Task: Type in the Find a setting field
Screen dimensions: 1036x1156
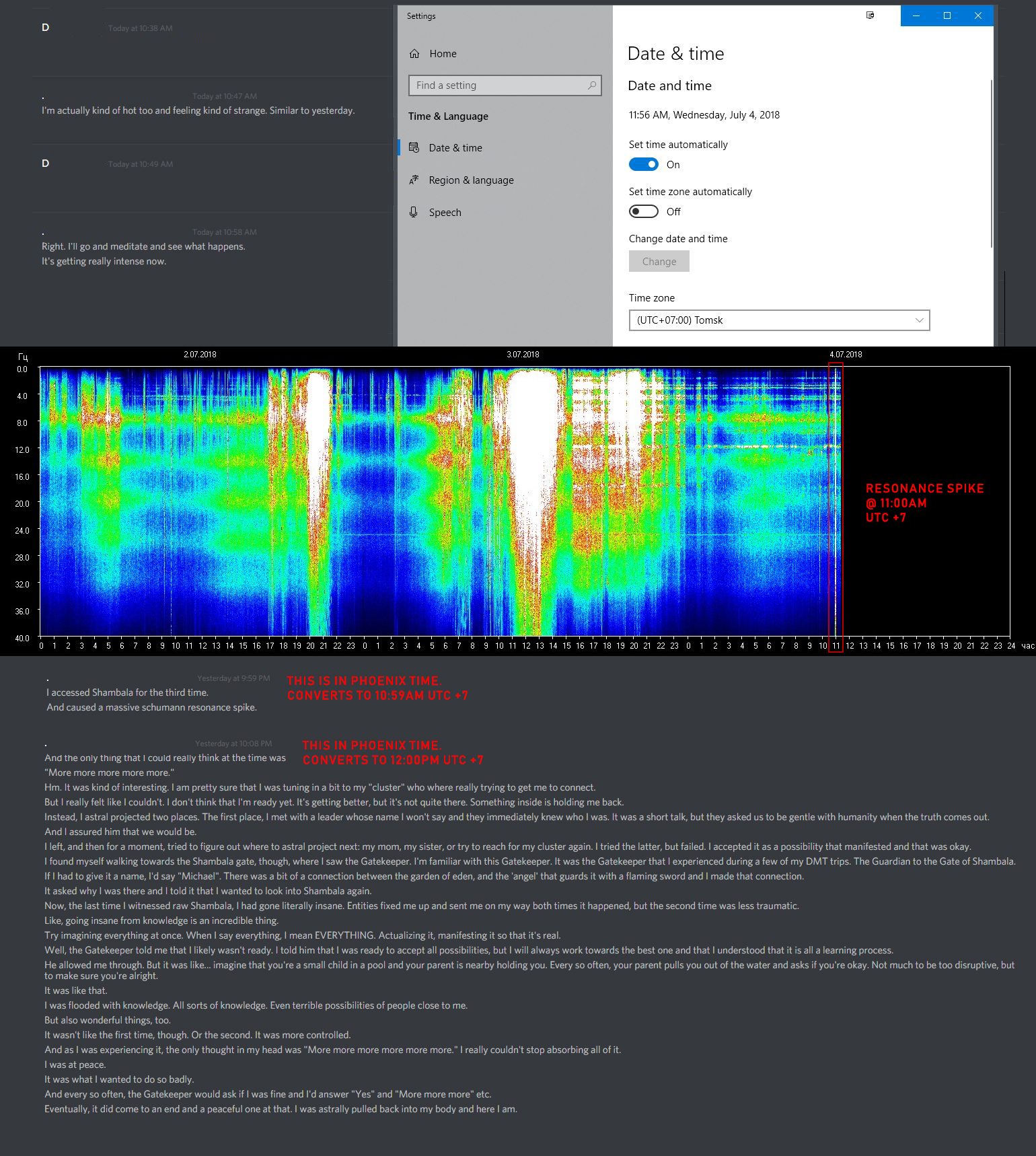Action: pyautogui.click(x=505, y=85)
